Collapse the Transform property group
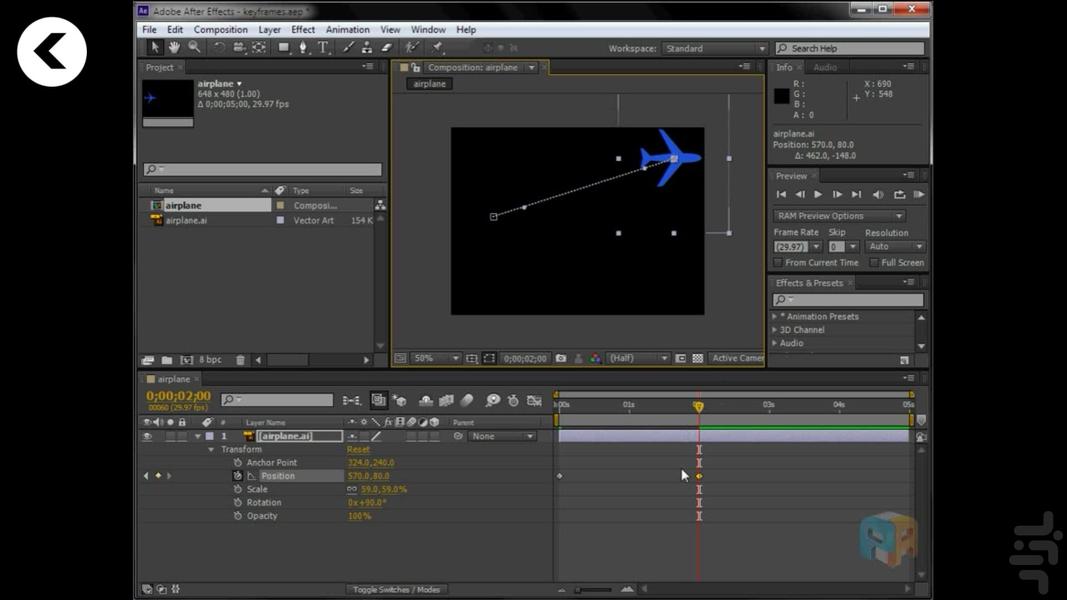 (x=211, y=450)
